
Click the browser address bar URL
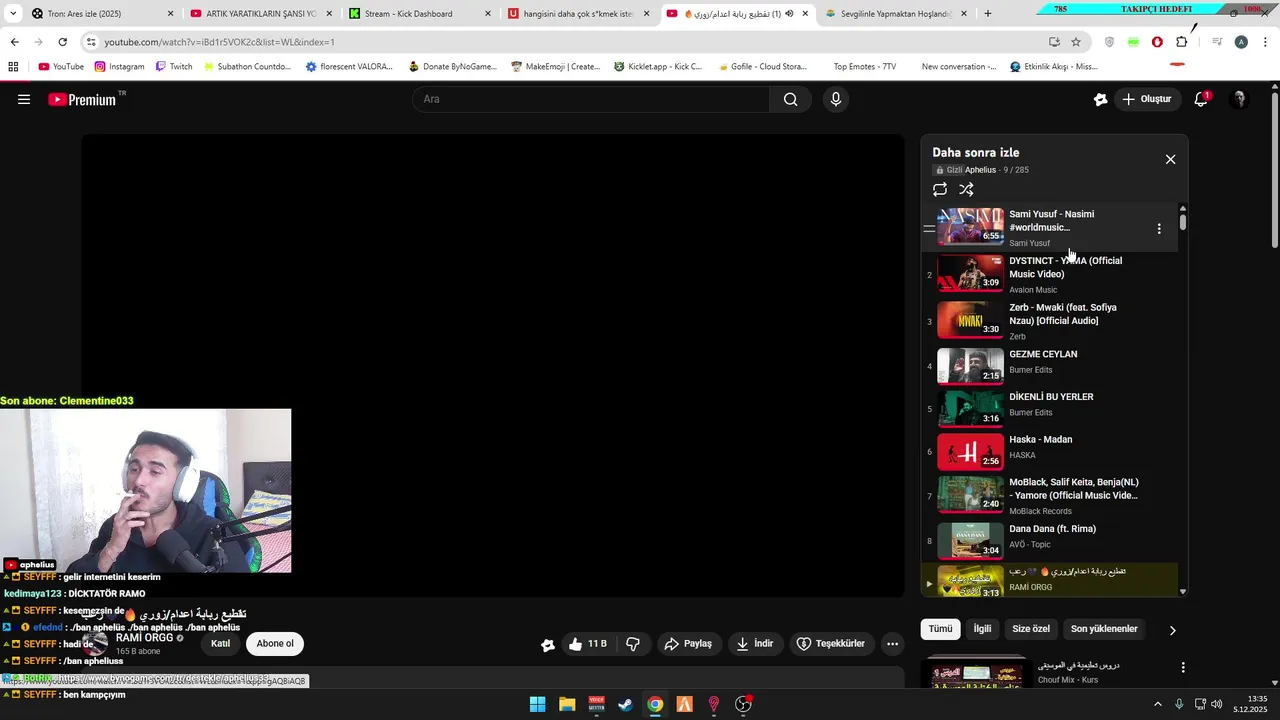coord(220,42)
